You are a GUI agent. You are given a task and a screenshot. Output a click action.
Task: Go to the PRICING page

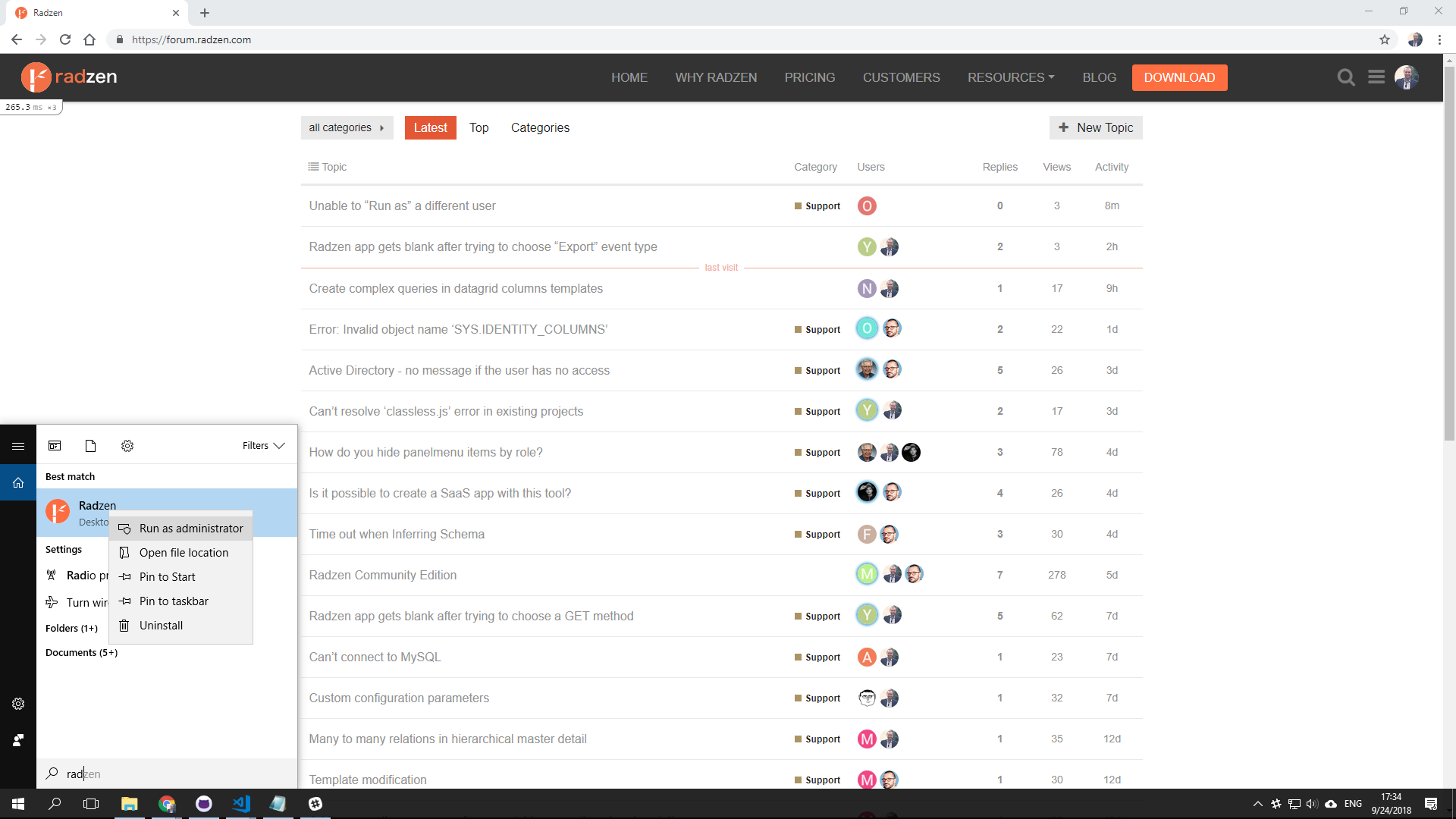809,77
